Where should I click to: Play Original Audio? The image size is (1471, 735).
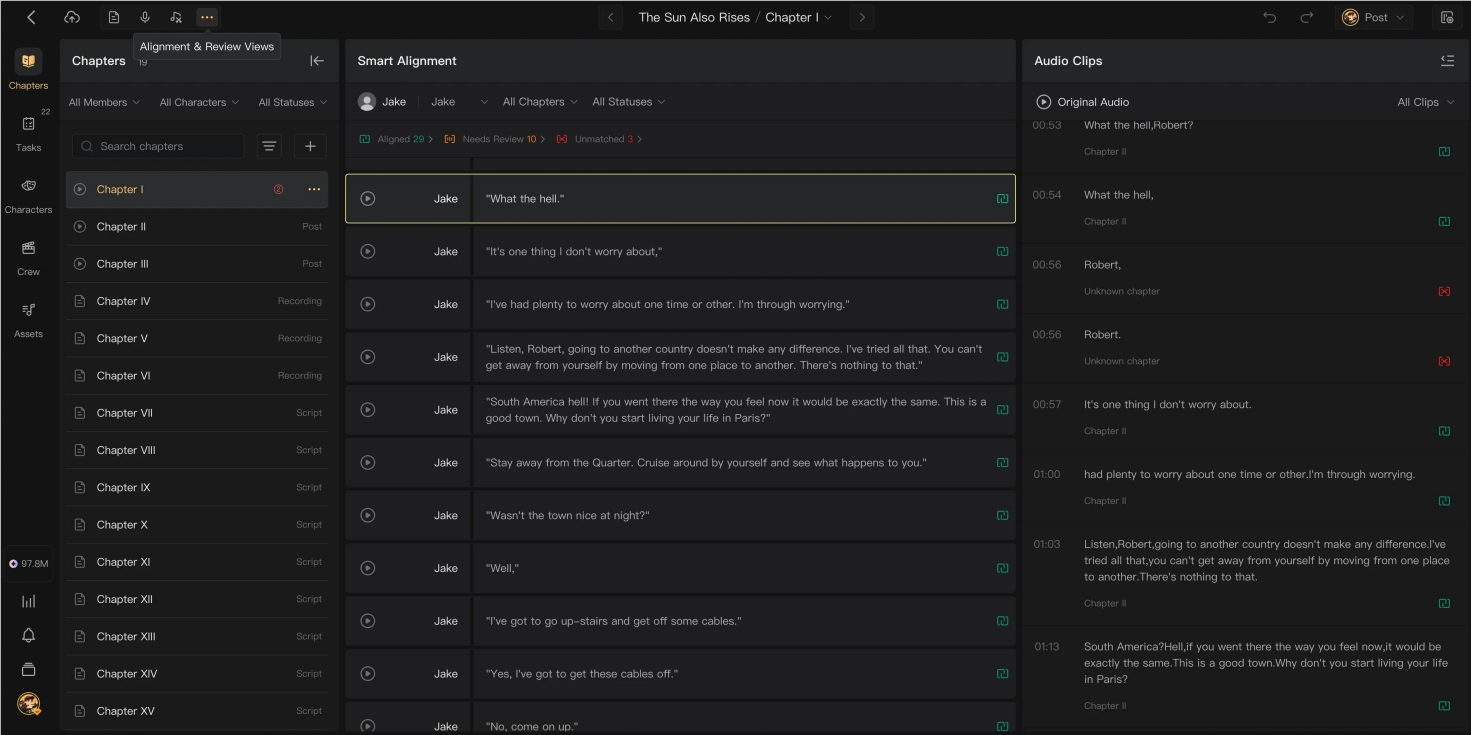(x=1044, y=102)
